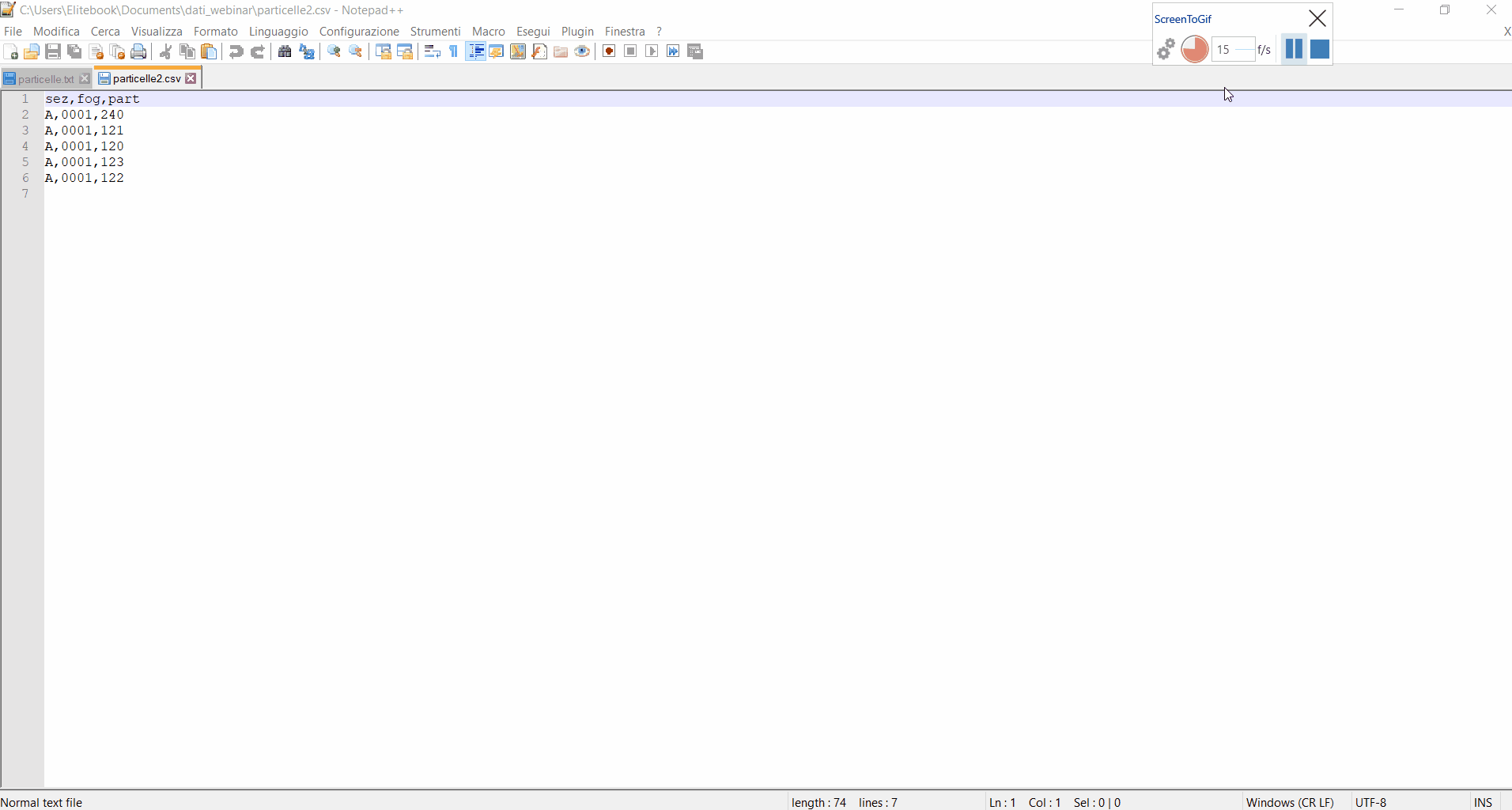Click the Open file folder icon
This screenshot has width=1512, height=810.
point(32,51)
